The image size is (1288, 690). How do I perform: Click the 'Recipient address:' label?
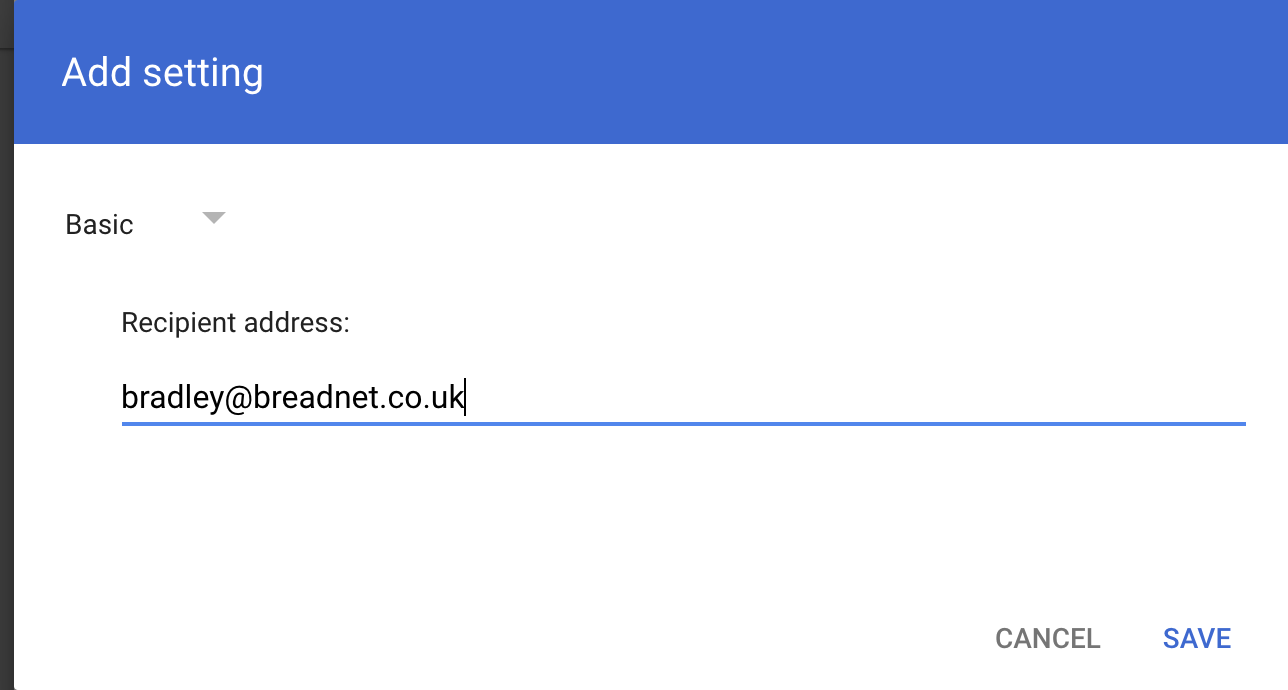click(x=235, y=323)
